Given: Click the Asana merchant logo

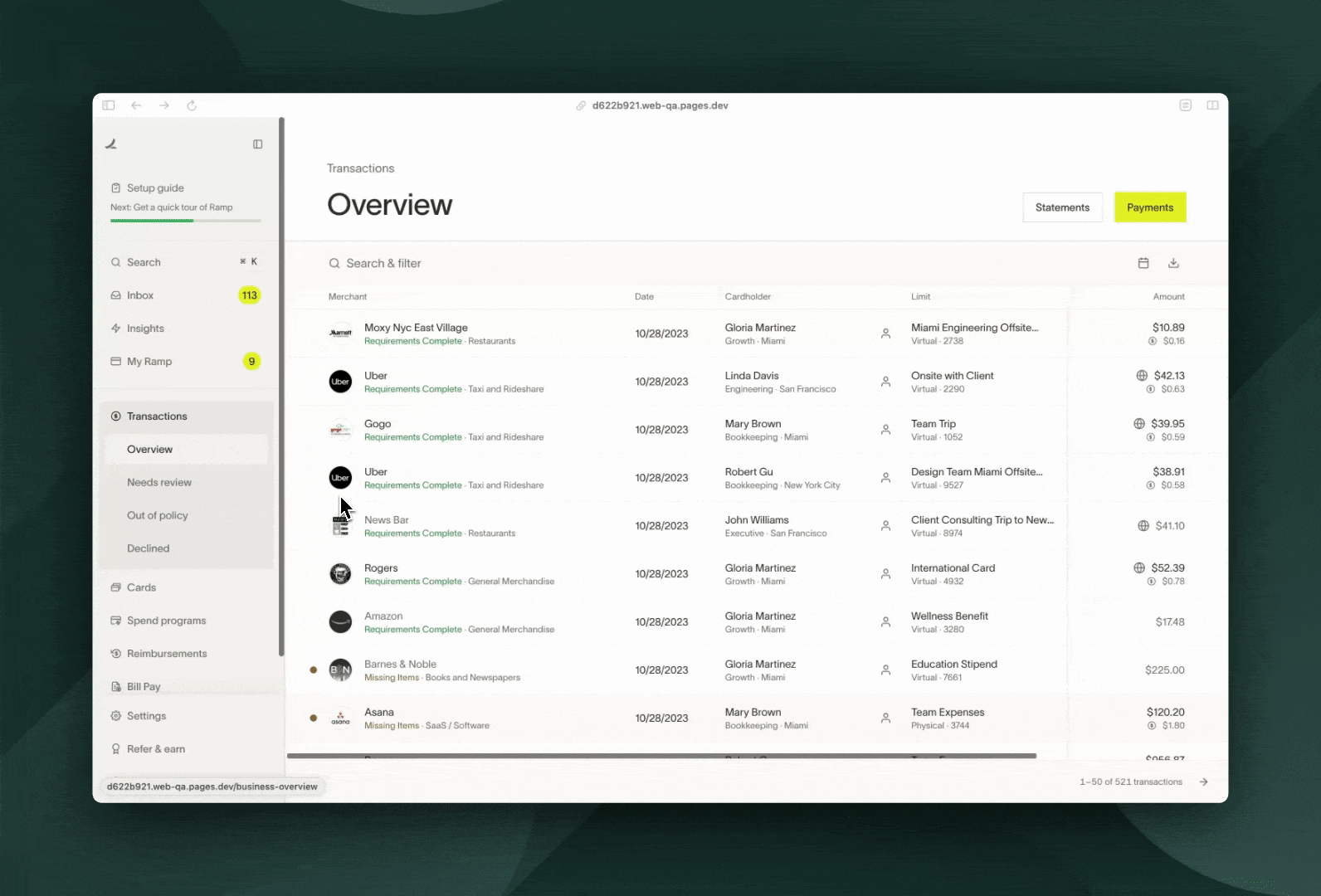Looking at the screenshot, I should point(340,718).
